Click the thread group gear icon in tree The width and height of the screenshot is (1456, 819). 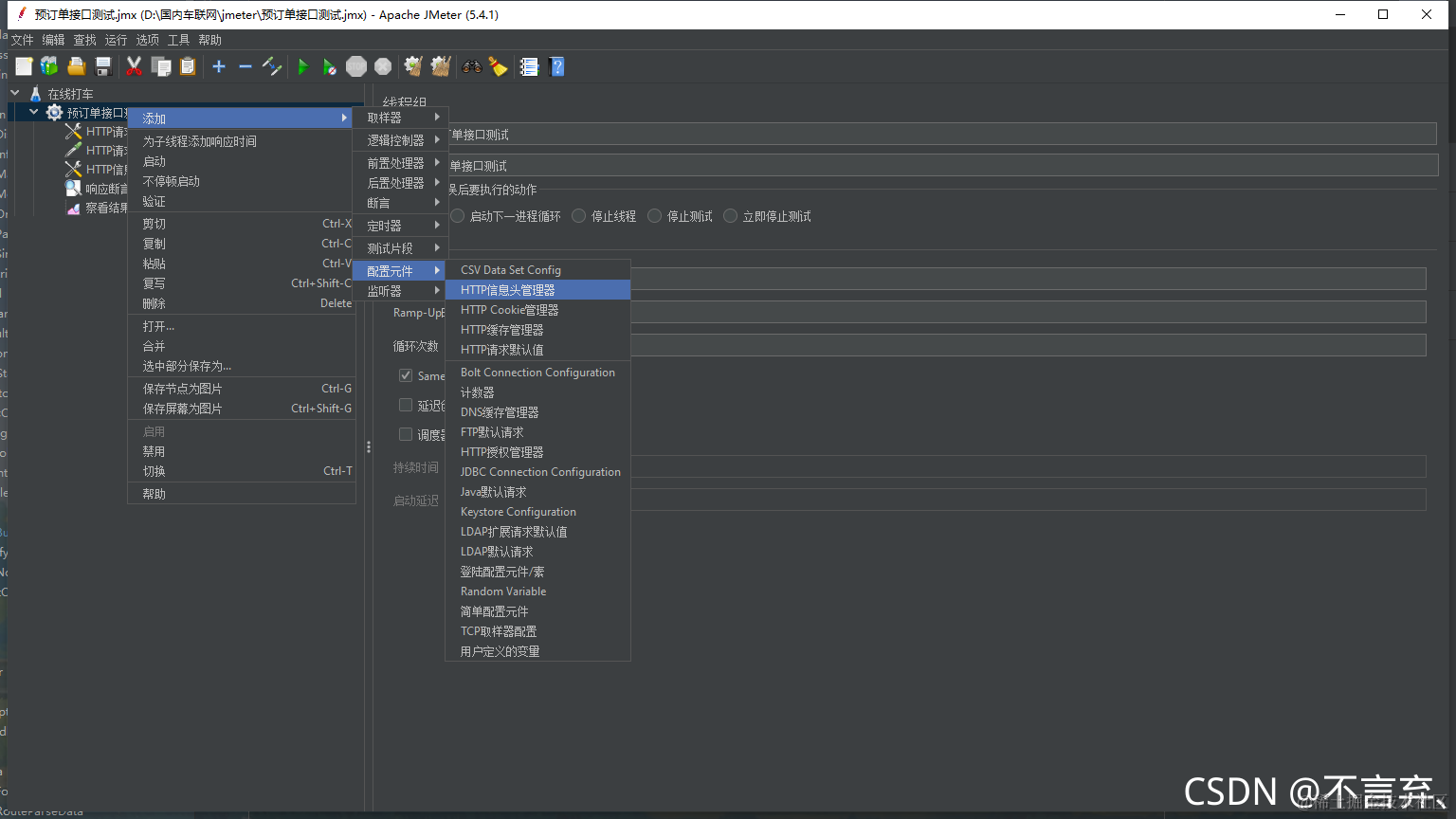click(x=54, y=113)
